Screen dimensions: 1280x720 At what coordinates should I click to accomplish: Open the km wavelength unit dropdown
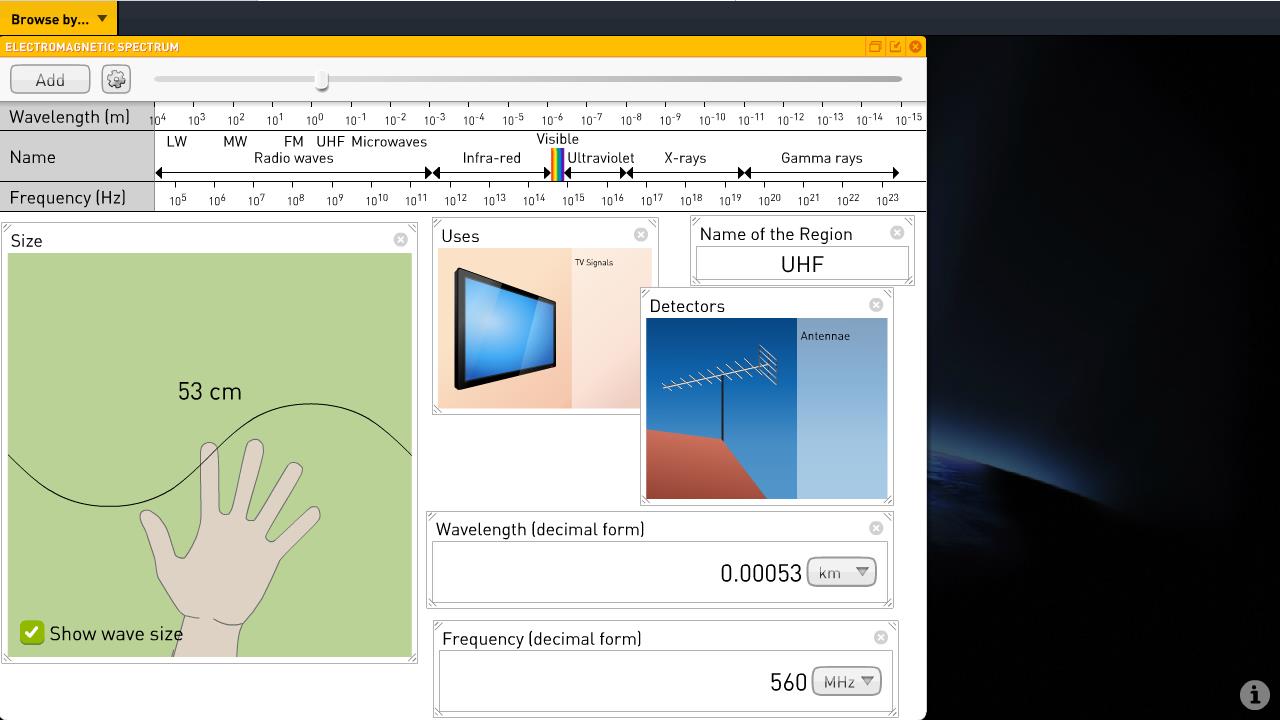click(x=841, y=572)
